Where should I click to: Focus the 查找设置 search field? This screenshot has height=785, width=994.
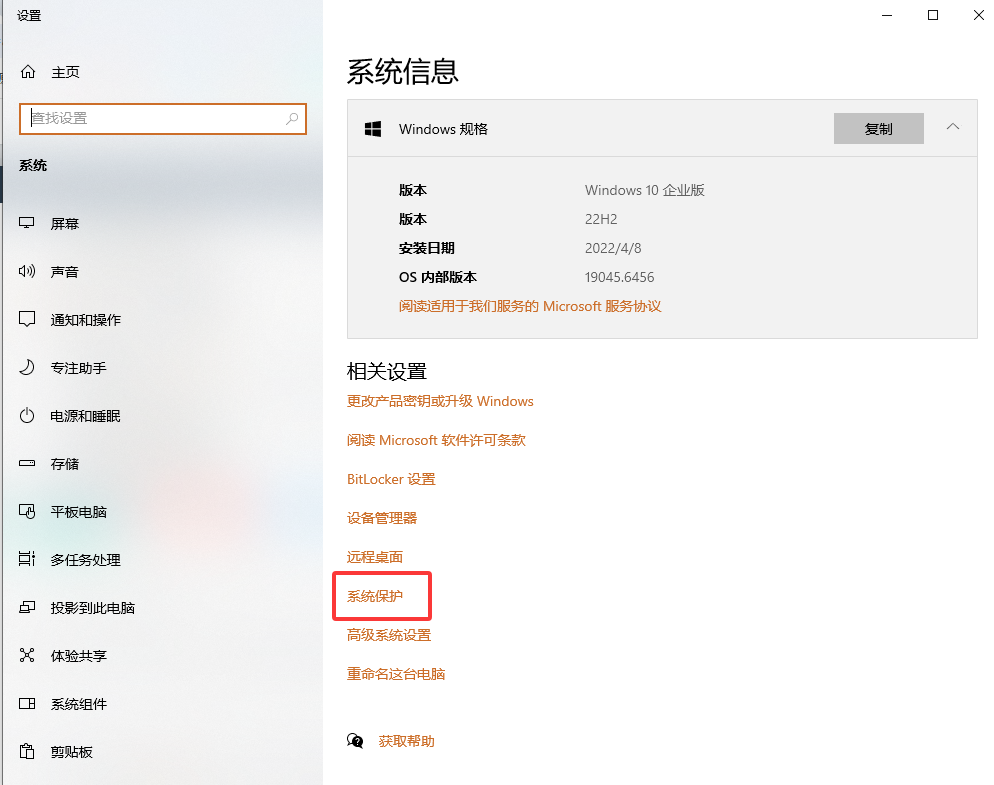coord(163,119)
